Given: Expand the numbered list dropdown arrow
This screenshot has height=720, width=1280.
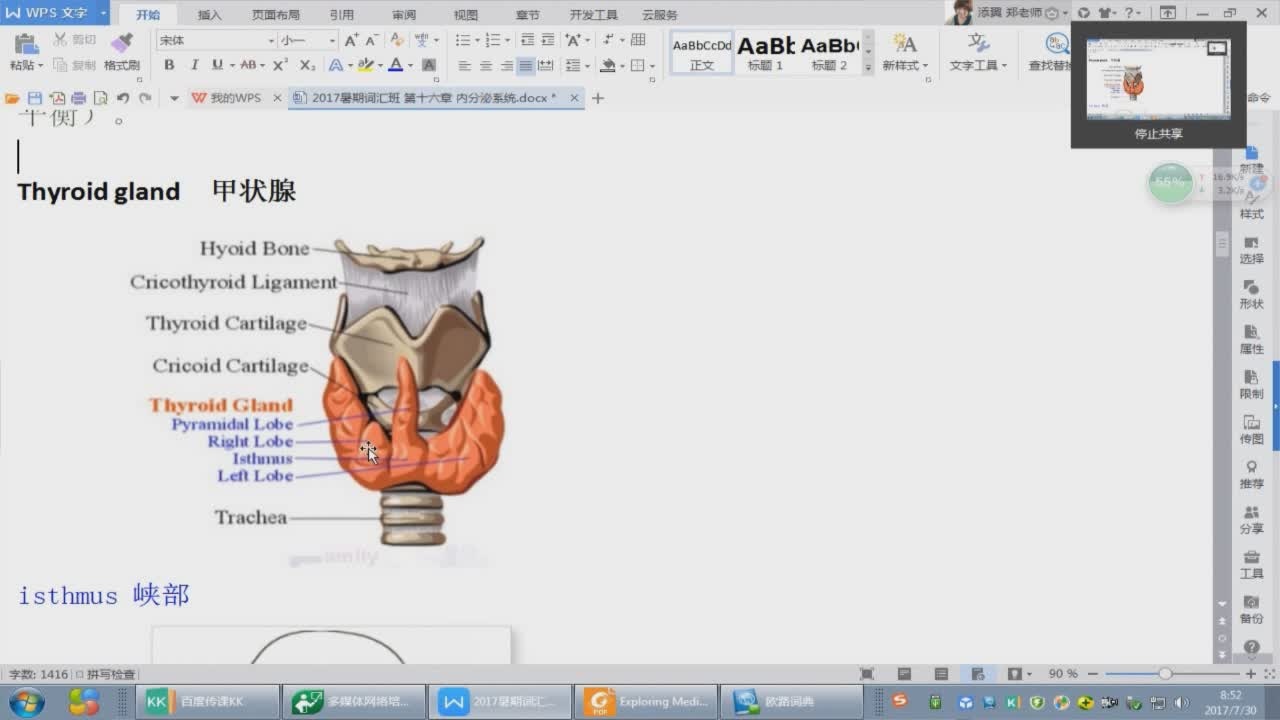Looking at the screenshot, I should click(x=507, y=41).
